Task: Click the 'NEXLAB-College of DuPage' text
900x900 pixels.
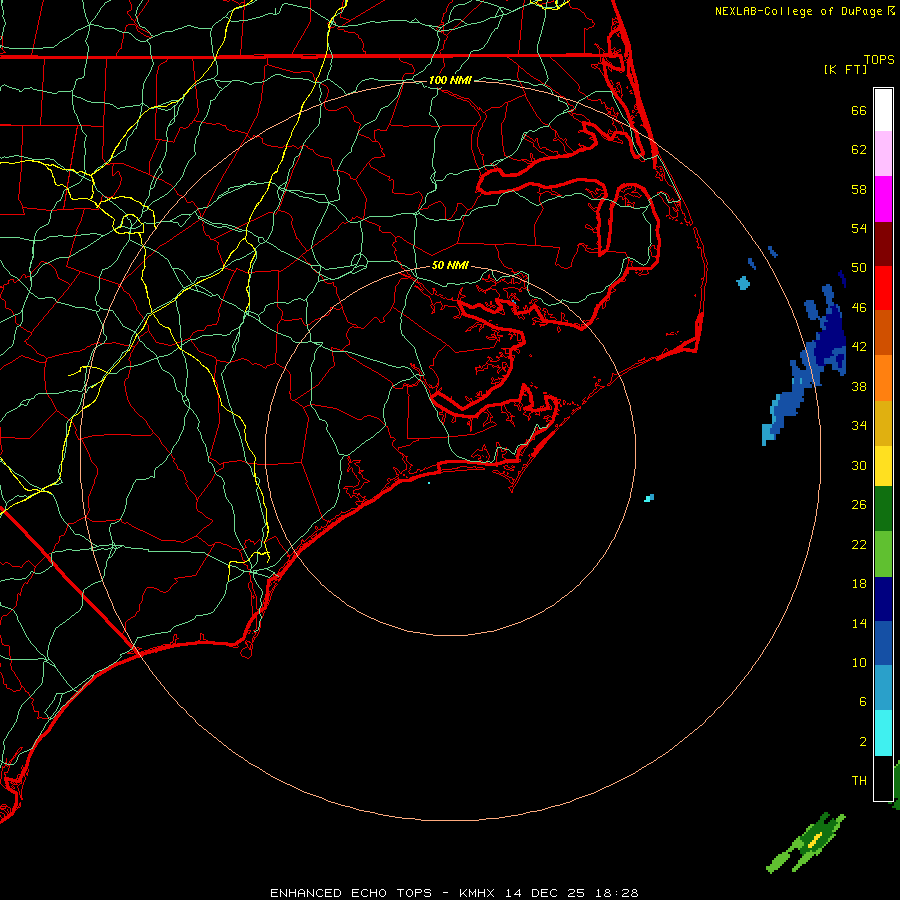Action: click(799, 11)
